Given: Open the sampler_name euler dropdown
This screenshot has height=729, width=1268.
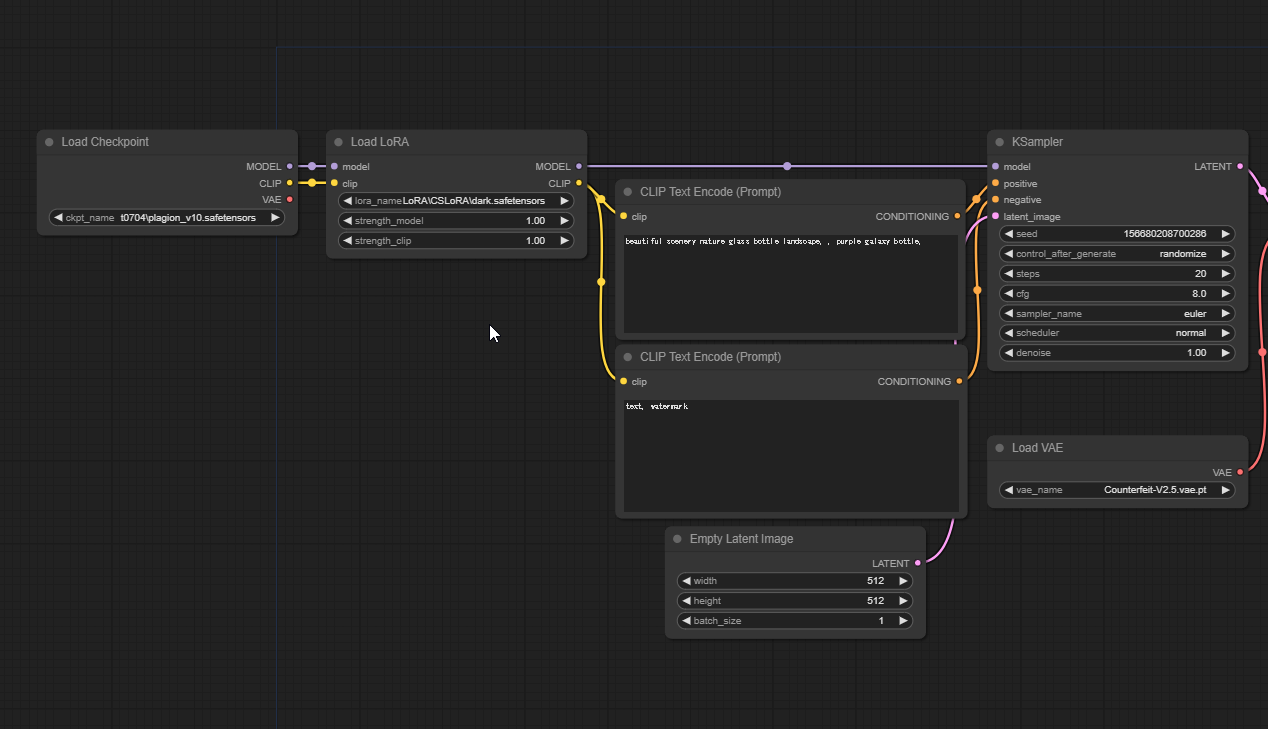Looking at the screenshot, I should (1116, 314).
